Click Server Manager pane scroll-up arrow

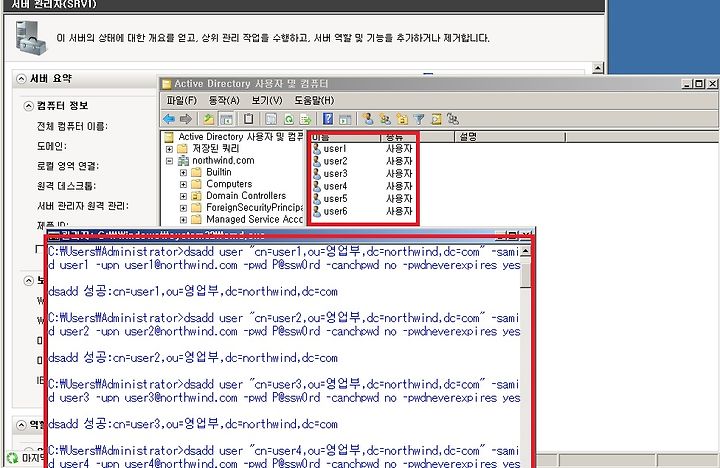[x=597, y=68]
